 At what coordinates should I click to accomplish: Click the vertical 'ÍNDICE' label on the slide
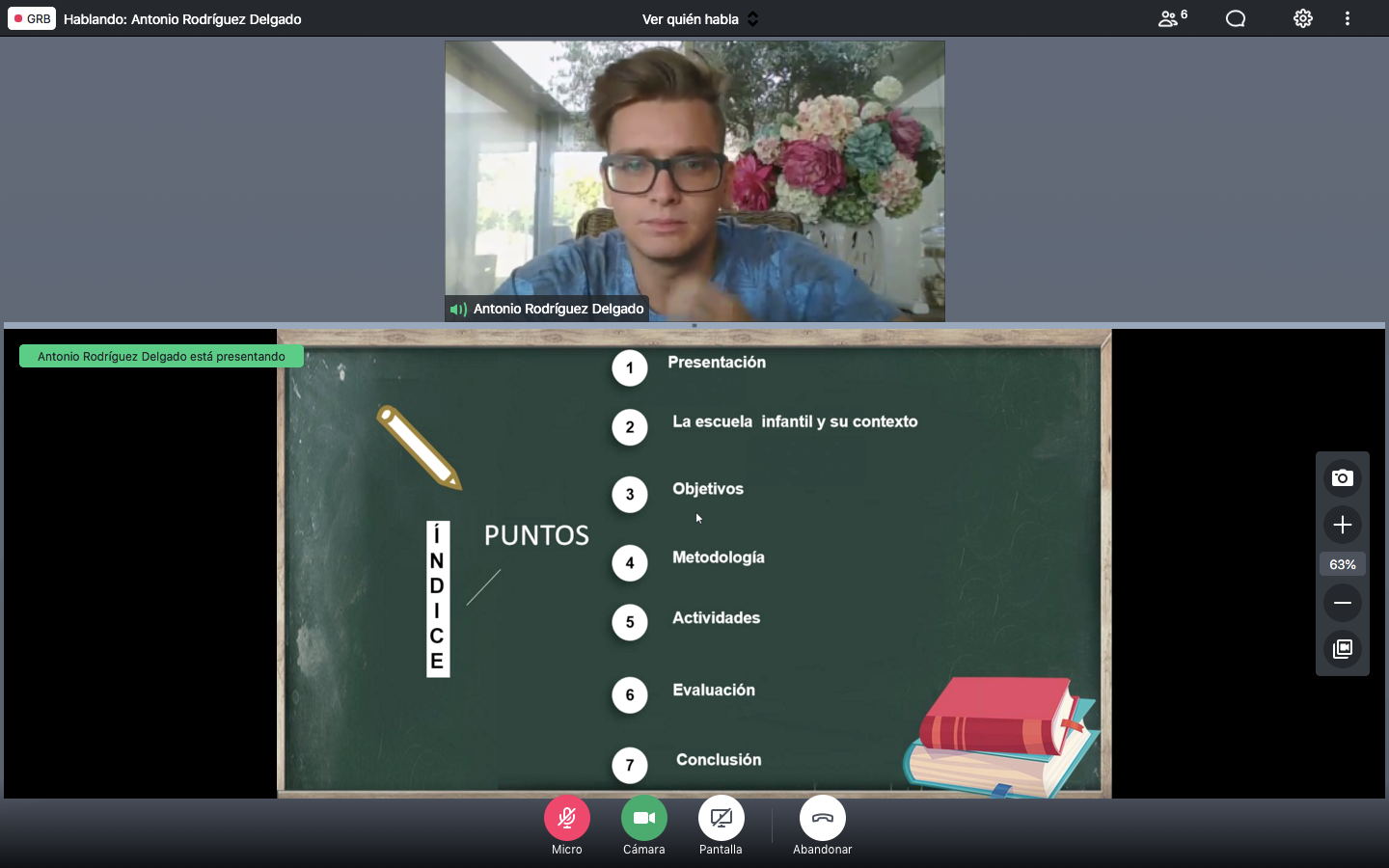[438, 599]
